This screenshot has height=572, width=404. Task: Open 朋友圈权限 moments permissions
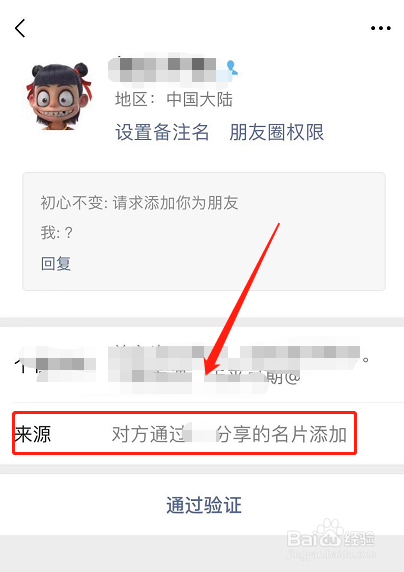pyautogui.click(x=277, y=132)
